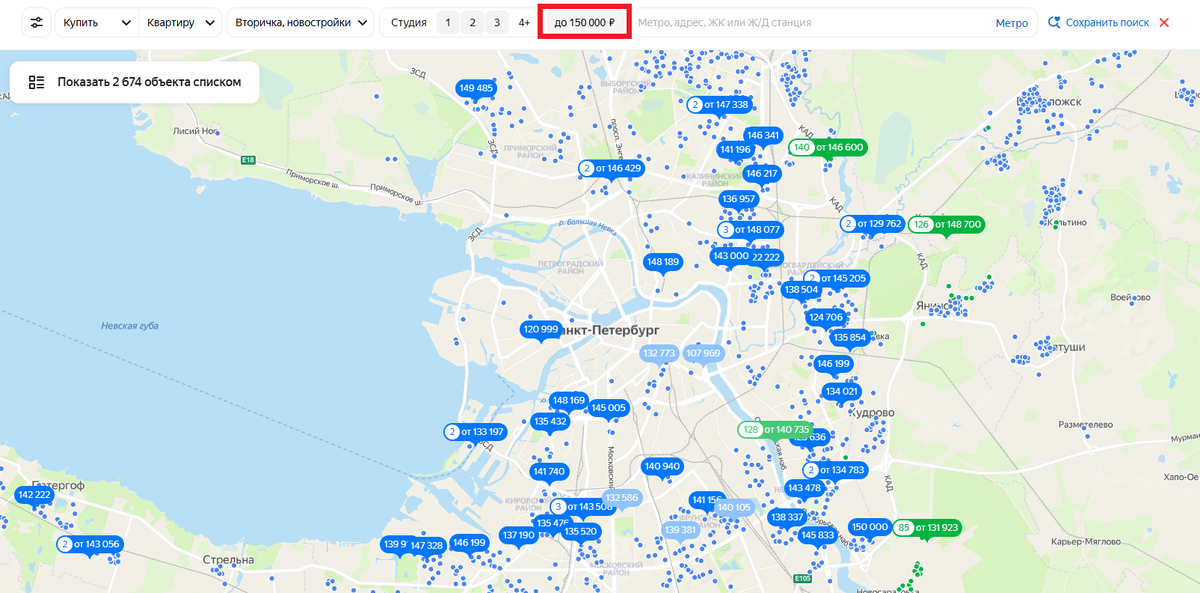Open the Купить deal type dropdown

point(97,22)
